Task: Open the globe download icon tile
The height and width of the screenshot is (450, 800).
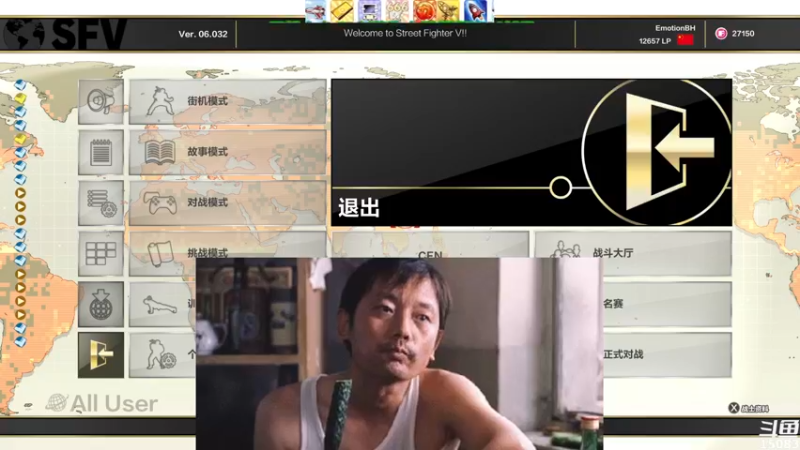Action: point(101,305)
